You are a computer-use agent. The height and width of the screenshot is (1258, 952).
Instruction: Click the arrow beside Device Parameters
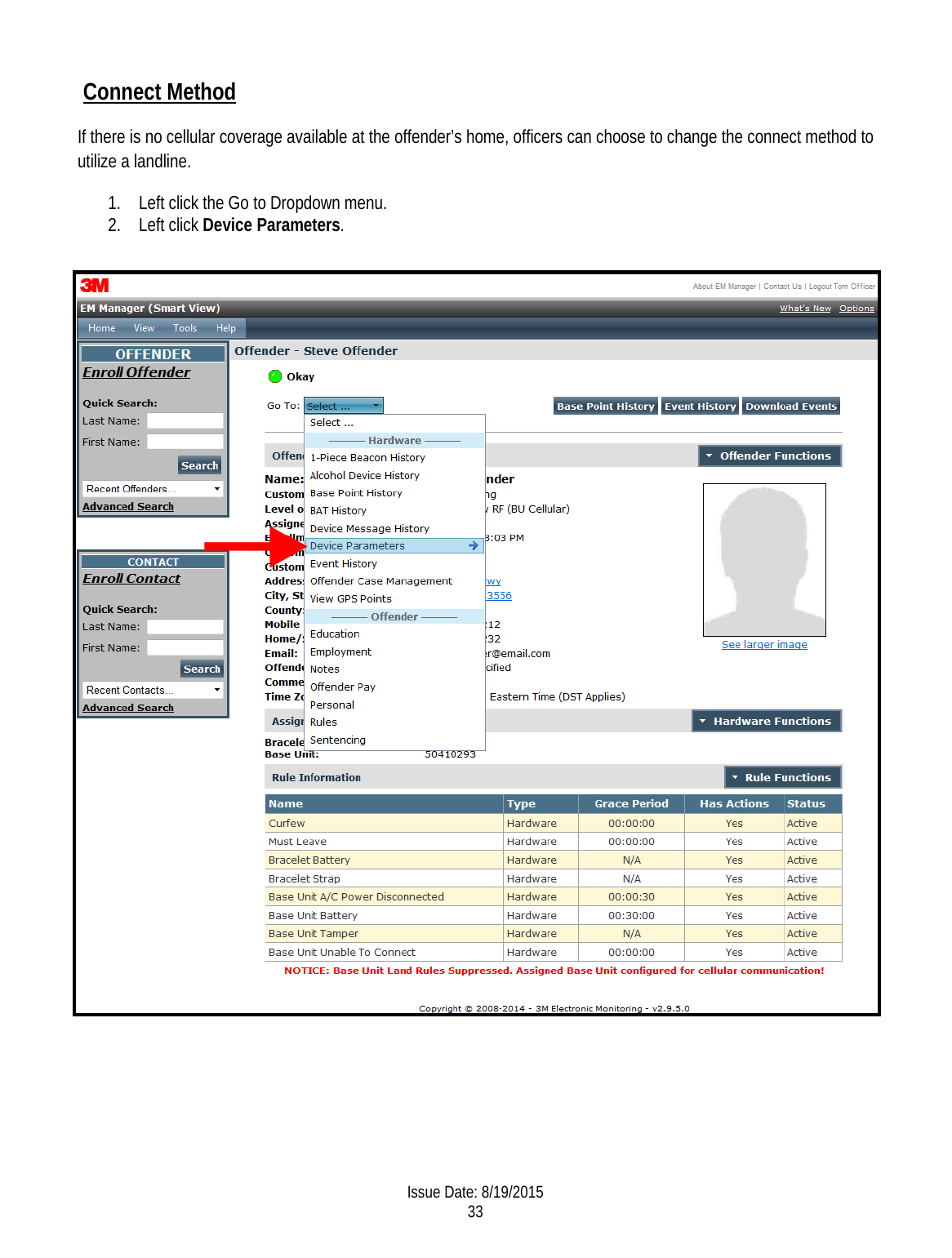(474, 545)
